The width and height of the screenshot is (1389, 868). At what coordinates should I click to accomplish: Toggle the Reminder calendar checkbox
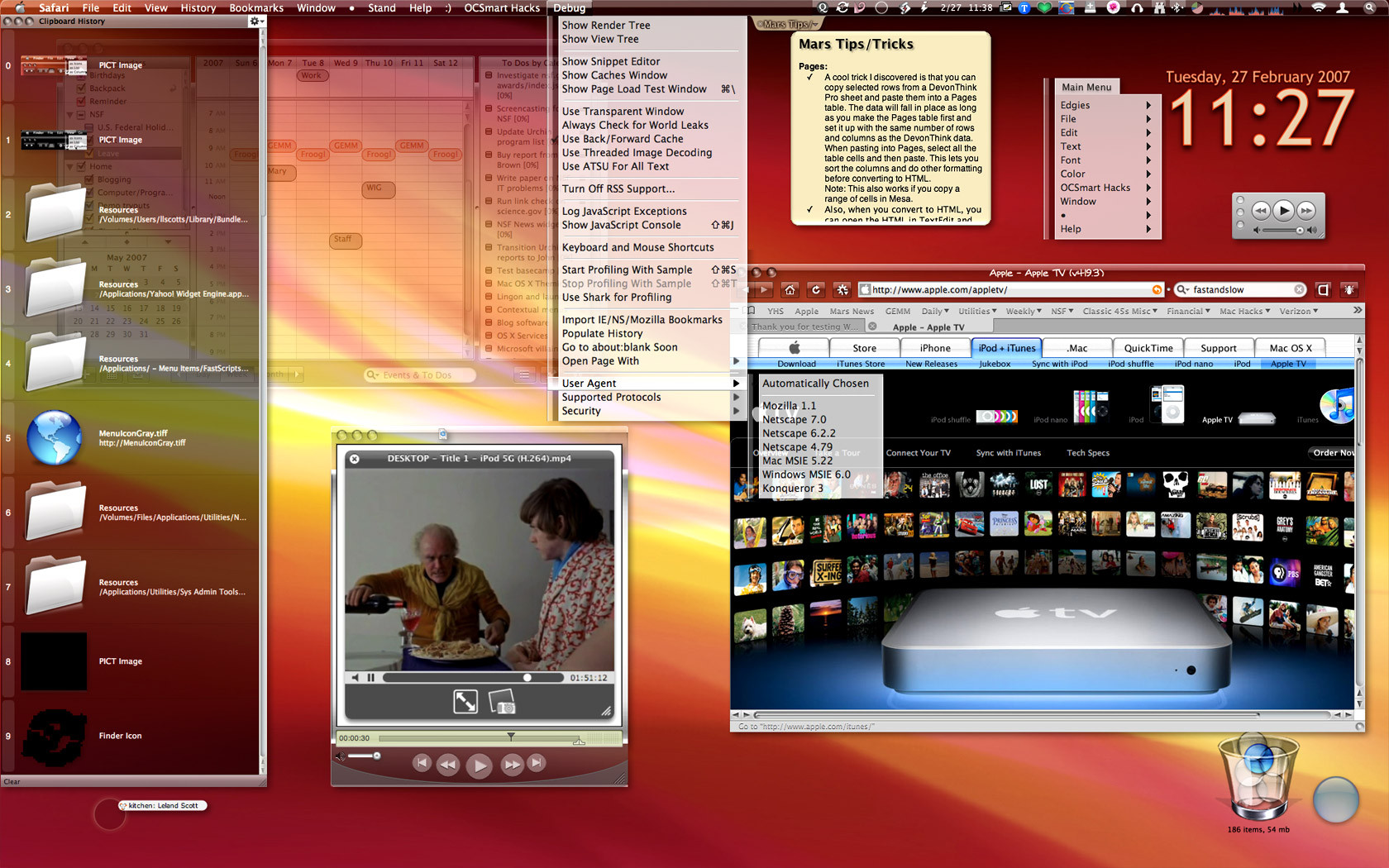point(81,101)
